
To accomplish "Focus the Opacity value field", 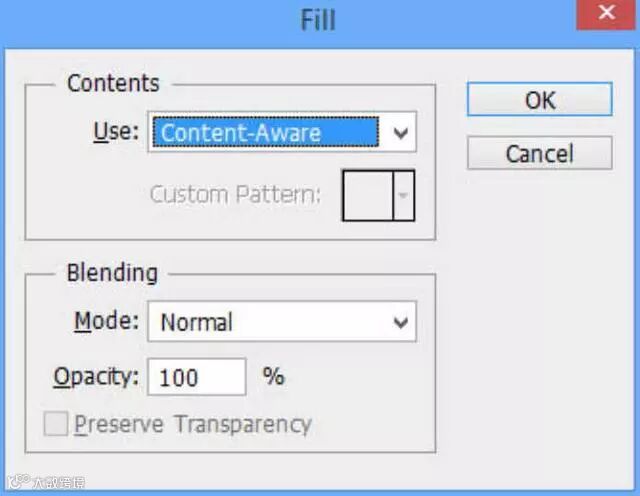I will pos(196,377).
